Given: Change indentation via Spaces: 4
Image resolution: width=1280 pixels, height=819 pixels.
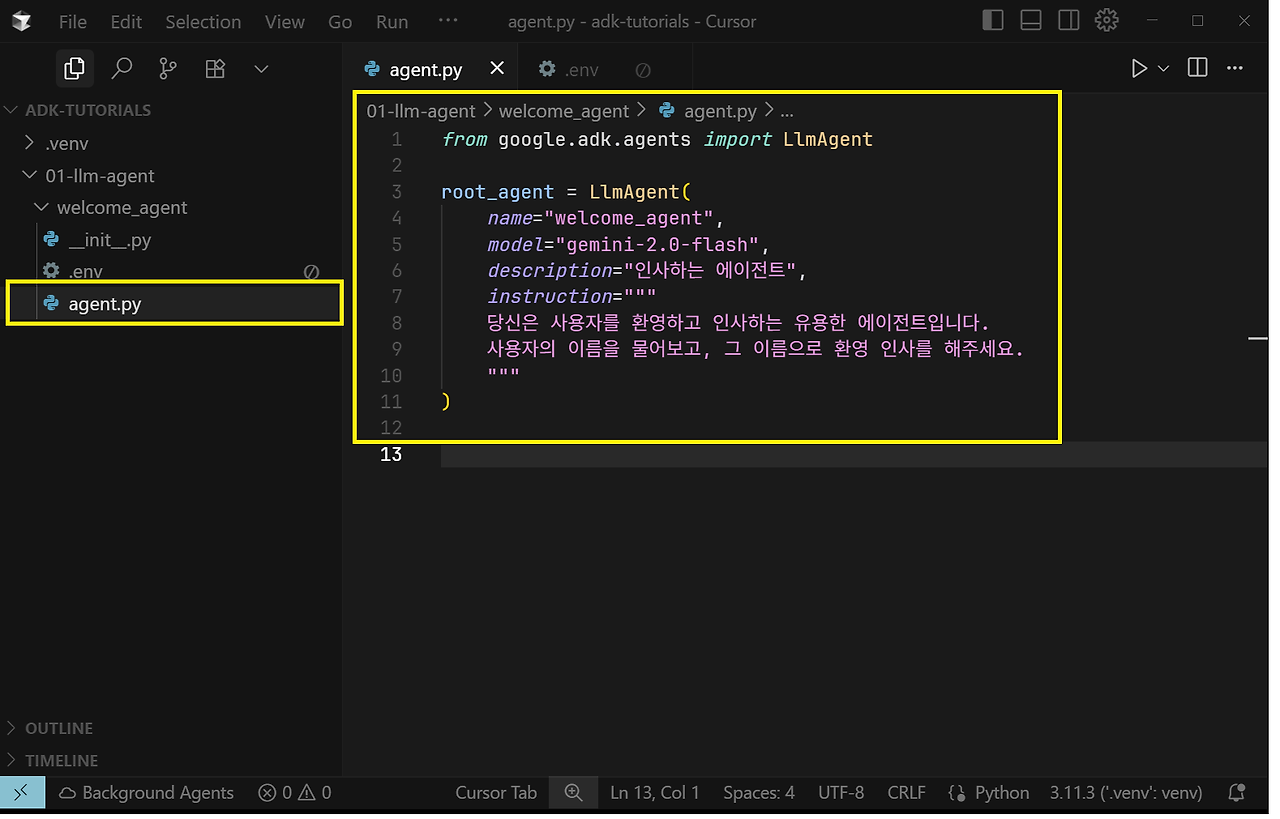Looking at the screenshot, I should [759, 793].
